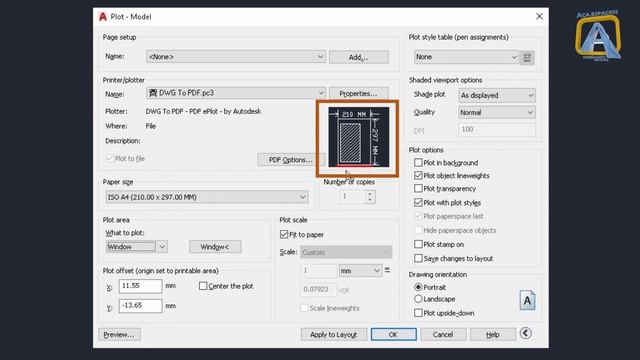Select Landscape orientation

[x=418, y=299]
